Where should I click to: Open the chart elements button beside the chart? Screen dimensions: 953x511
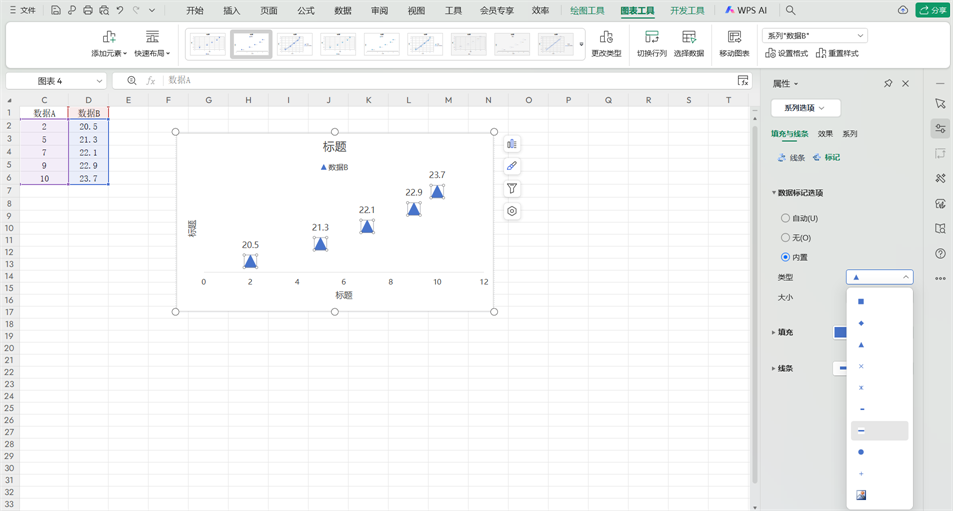pos(512,144)
